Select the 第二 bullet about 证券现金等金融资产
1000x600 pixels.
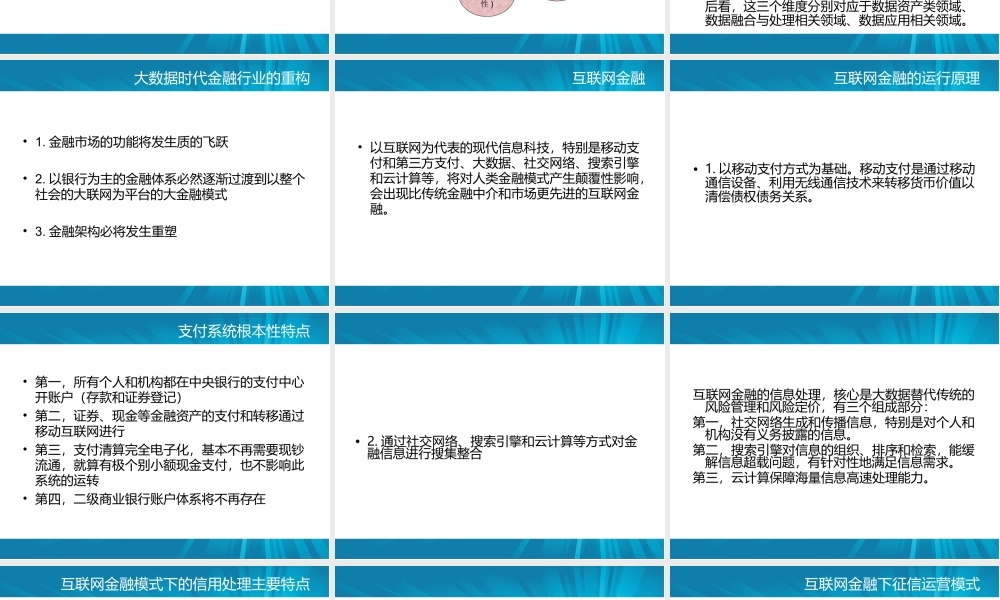click(166, 422)
